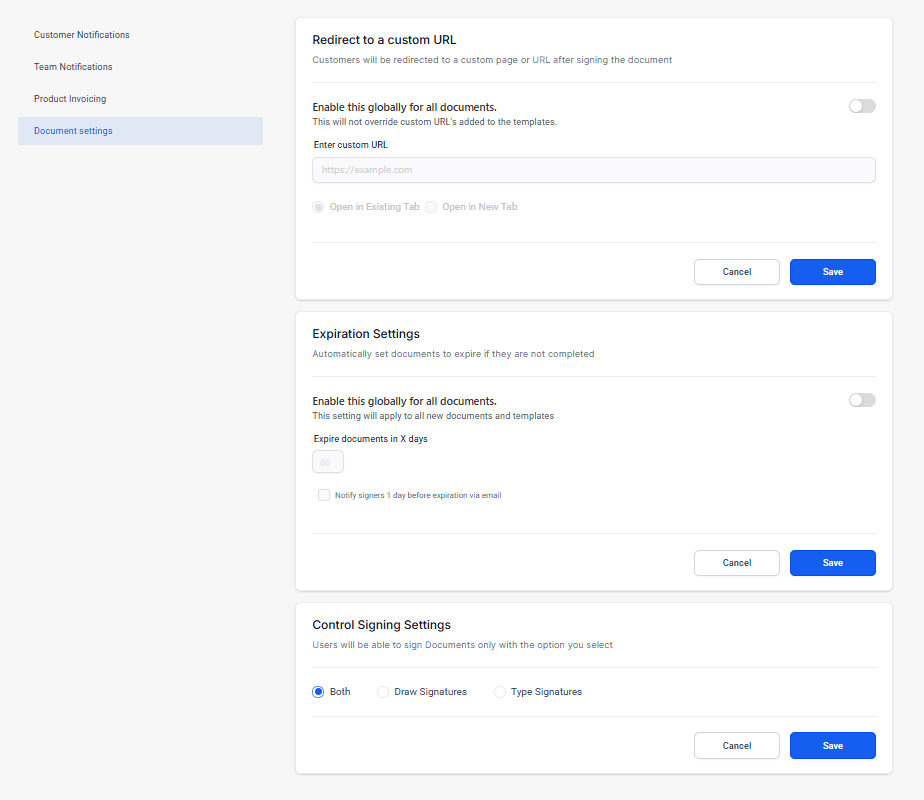This screenshot has height=800, width=924.
Task: Cancel changes in Control Signing Settings
Action: click(736, 746)
